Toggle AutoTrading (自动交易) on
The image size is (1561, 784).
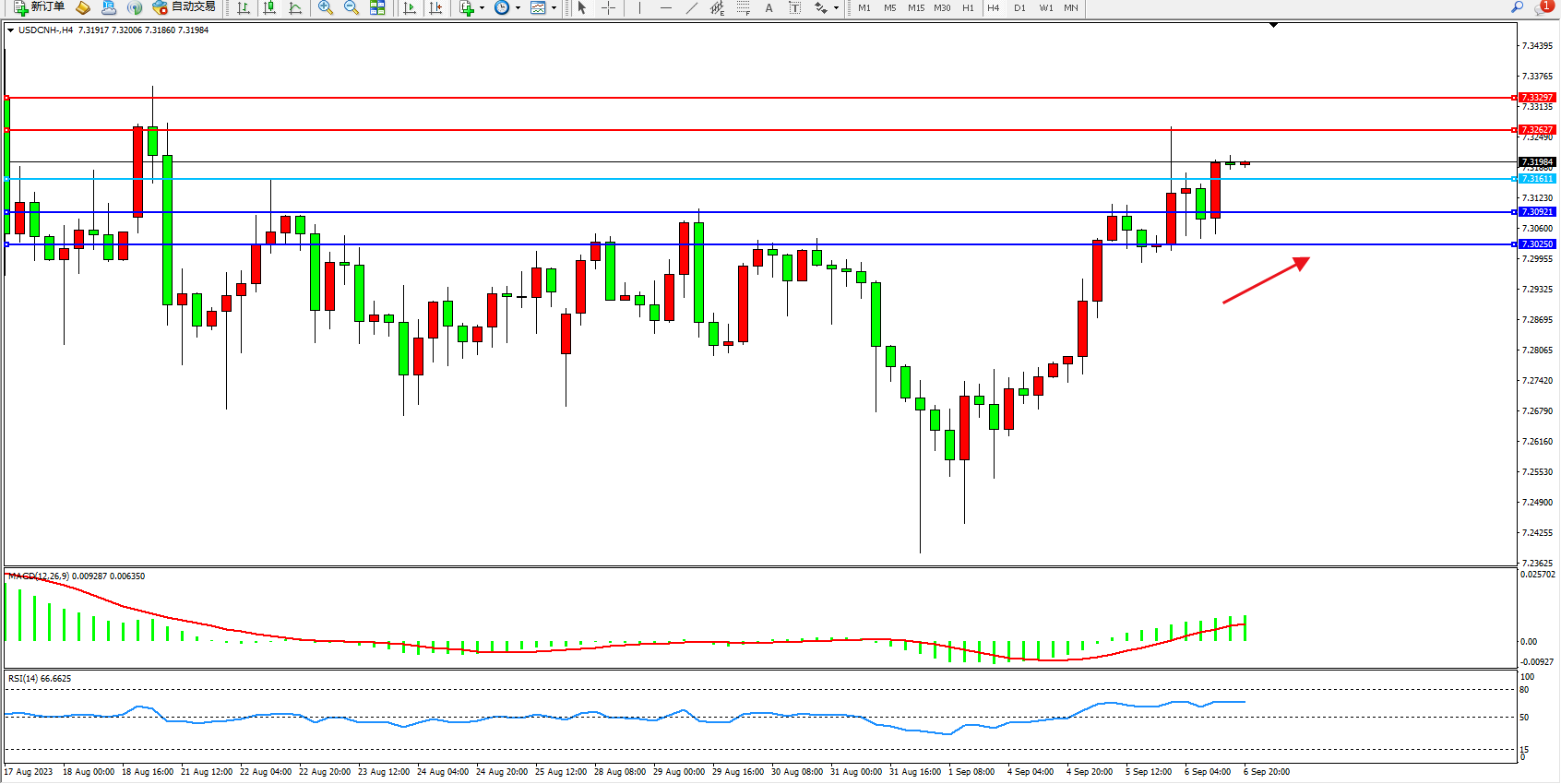(185, 7)
